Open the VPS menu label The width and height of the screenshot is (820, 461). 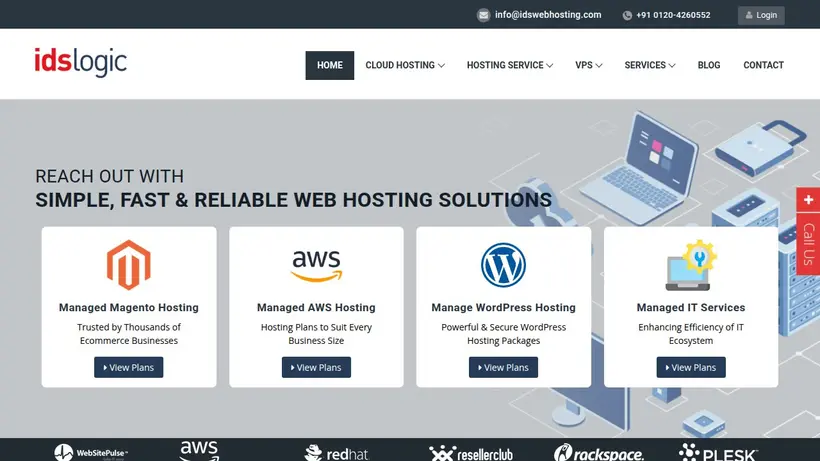tap(584, 65)
